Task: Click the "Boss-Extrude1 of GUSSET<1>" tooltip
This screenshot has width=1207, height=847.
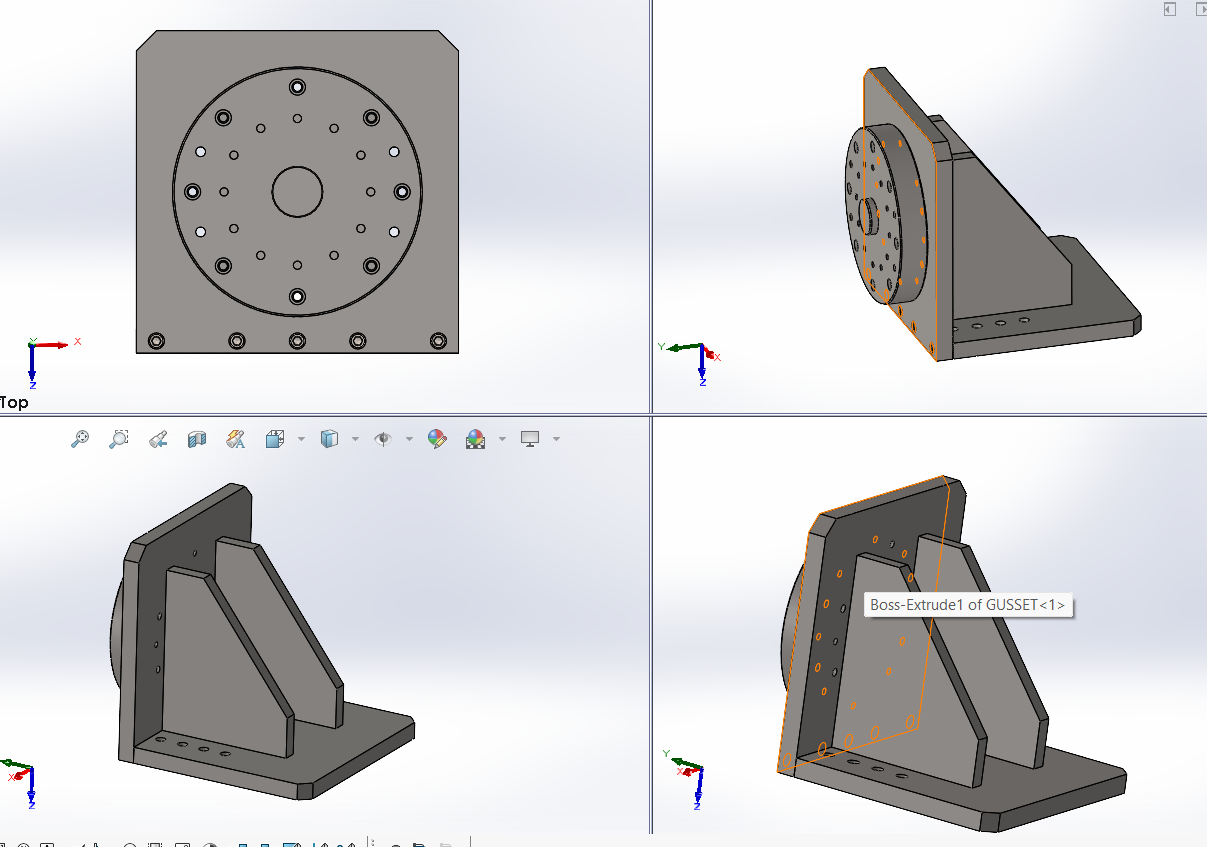Action: [968, 605]
